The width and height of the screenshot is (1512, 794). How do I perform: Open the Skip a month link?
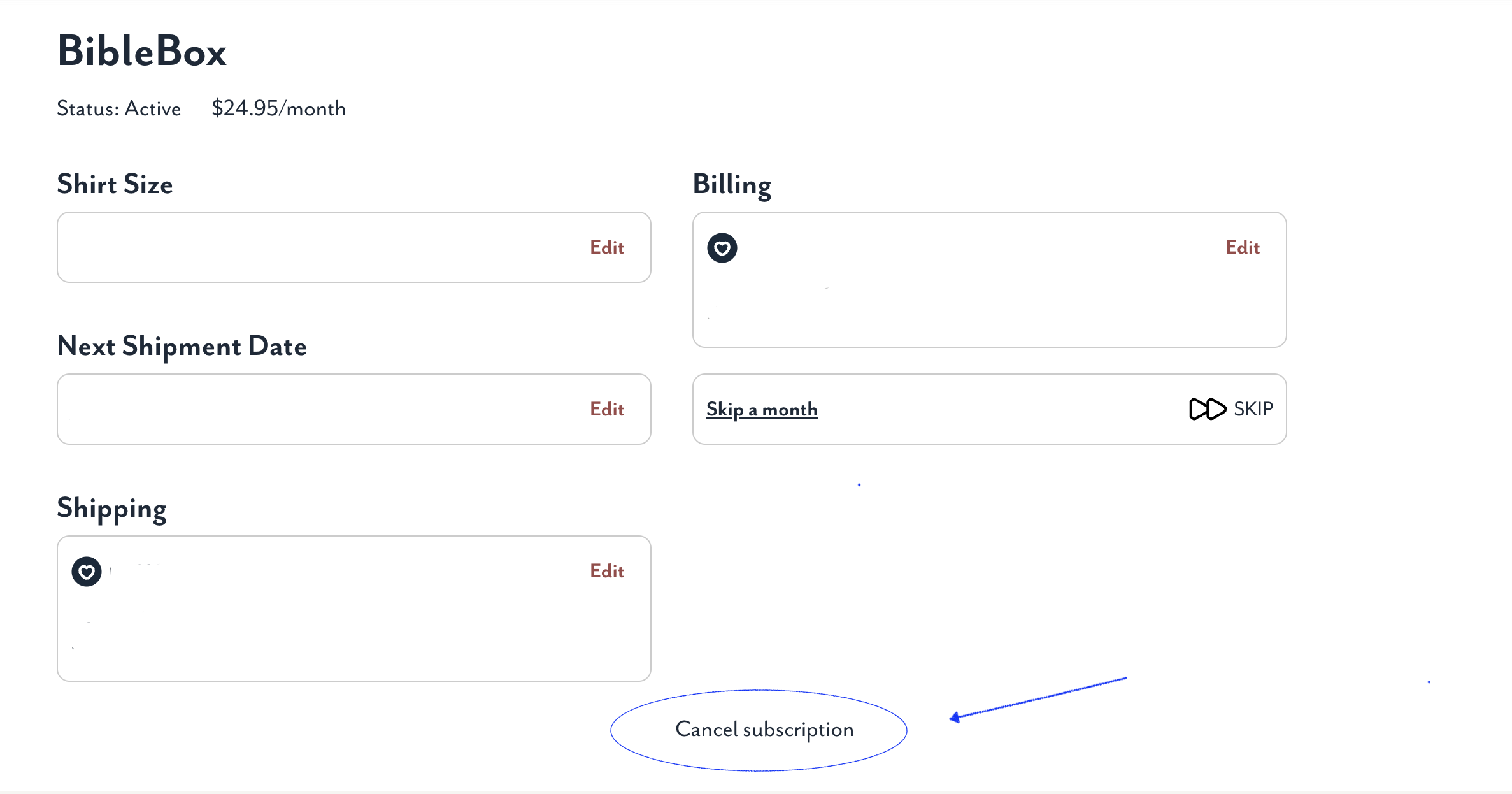pyautogui.click(x=762, y=409)
